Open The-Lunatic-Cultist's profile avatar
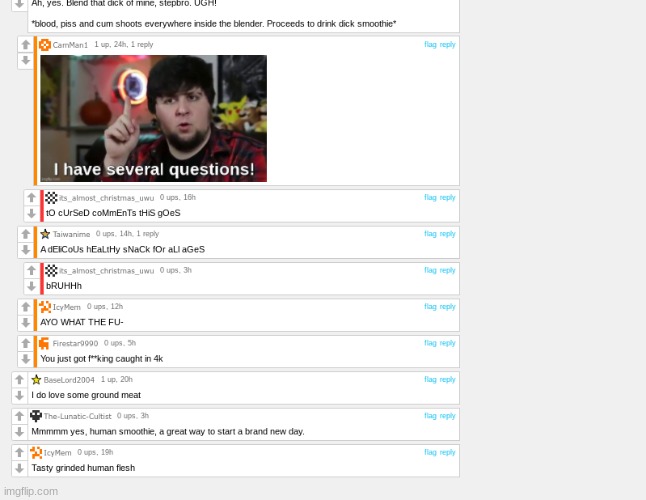Screen dimensions: 646x500 tap(36, 416)
